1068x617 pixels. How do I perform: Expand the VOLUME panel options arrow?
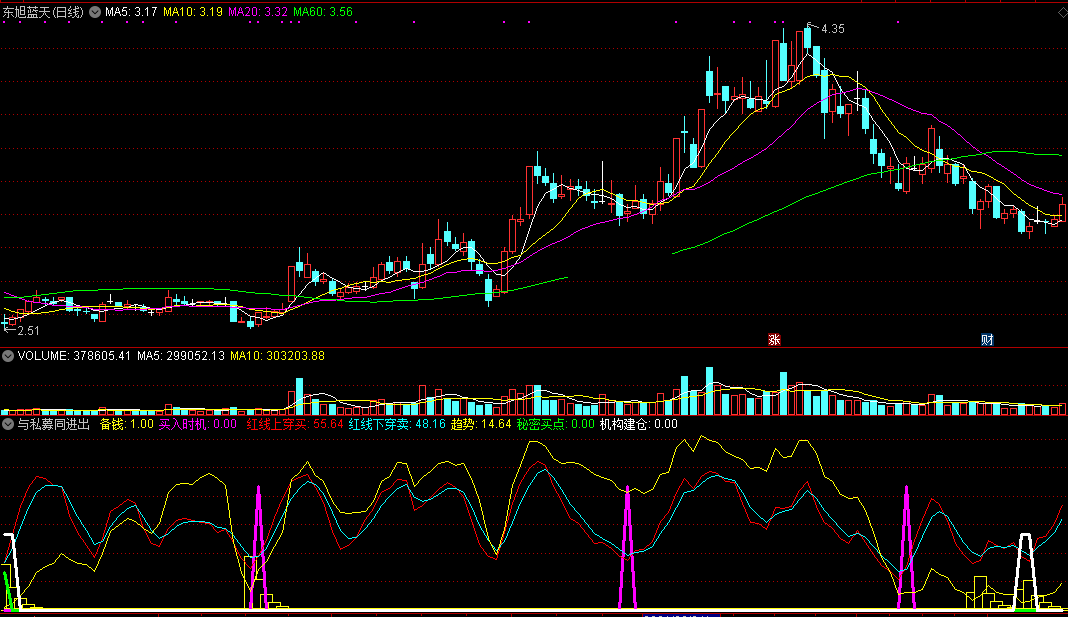coord(7,355)
